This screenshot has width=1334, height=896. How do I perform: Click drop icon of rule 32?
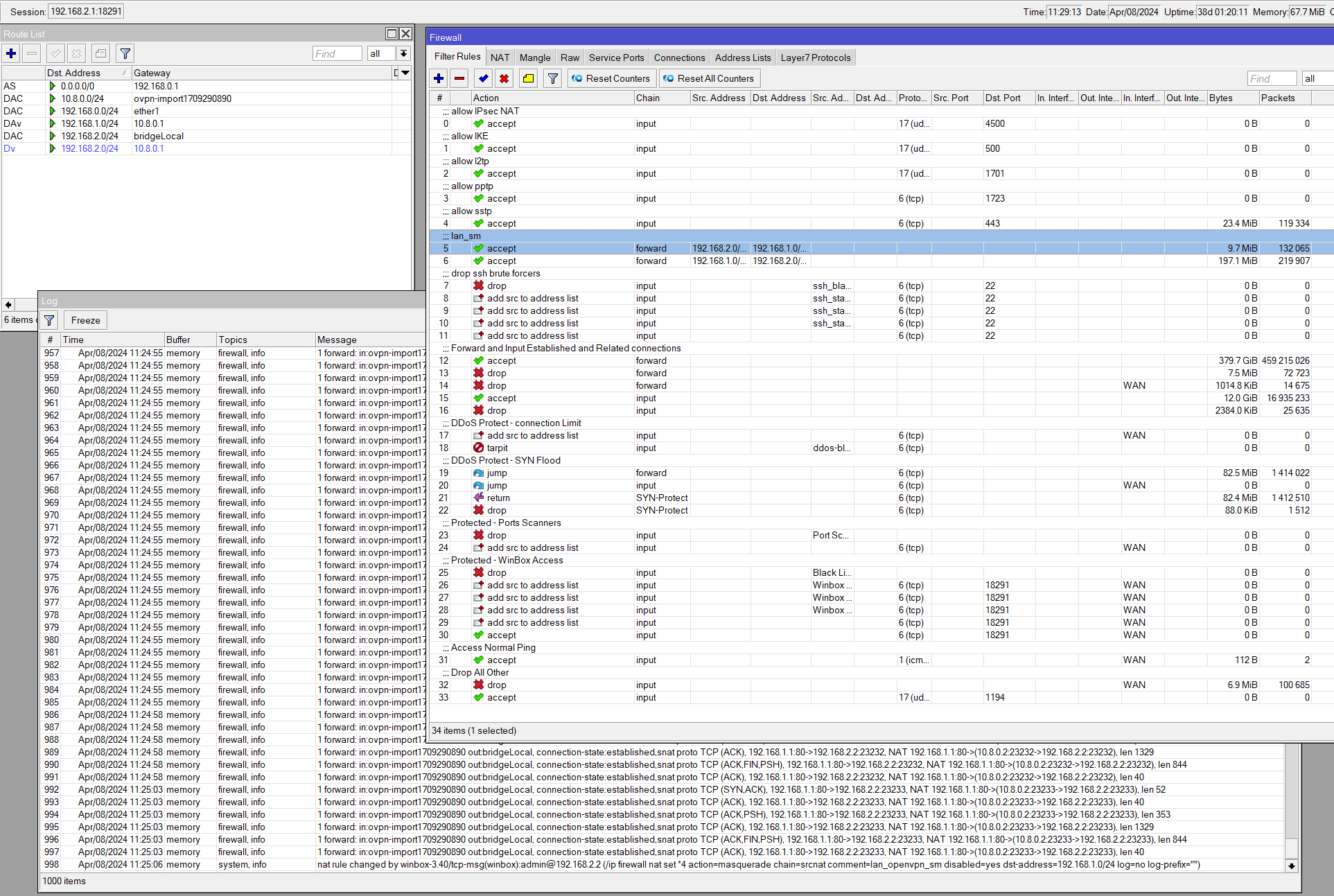(x=478, y=685)
